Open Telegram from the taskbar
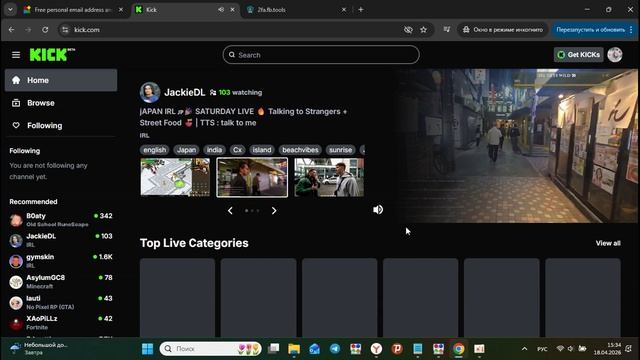Image resolution: width=640 pixels, height=360 pixels. (335, 349)
